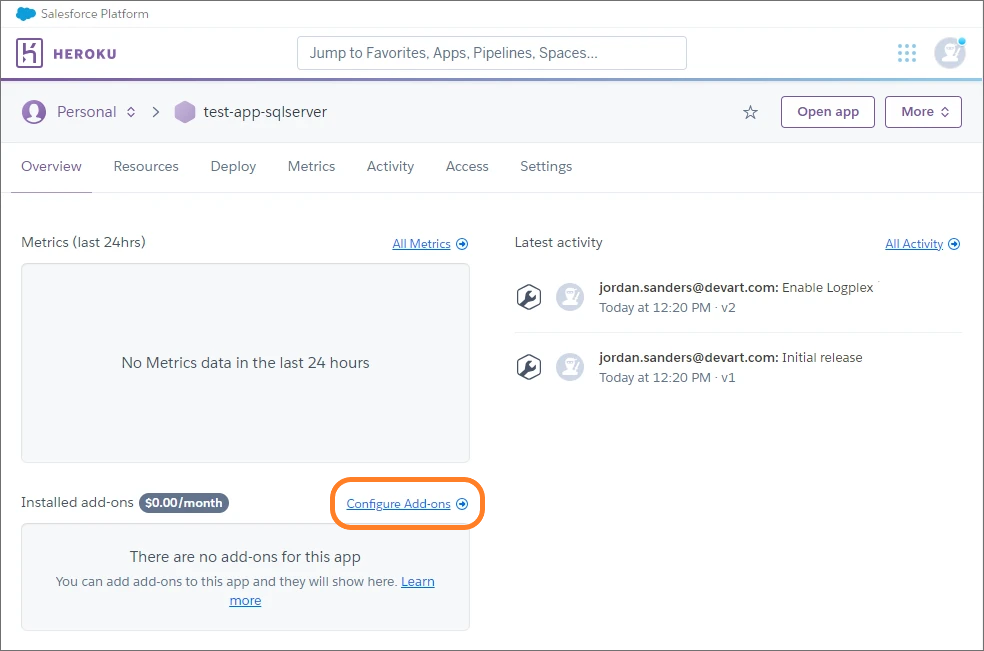Click the v2 release timestamp text

[x=667, y=308]
